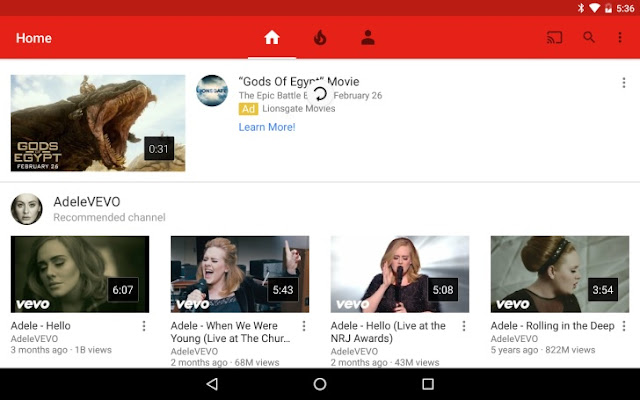
Task: Select Lionsgate Movies advertiser name
Action: 299,109
